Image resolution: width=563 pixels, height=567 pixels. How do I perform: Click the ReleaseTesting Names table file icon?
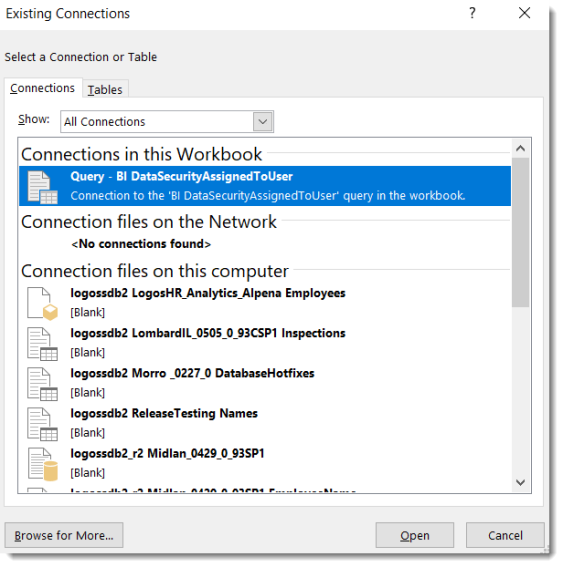click(43, 424)
